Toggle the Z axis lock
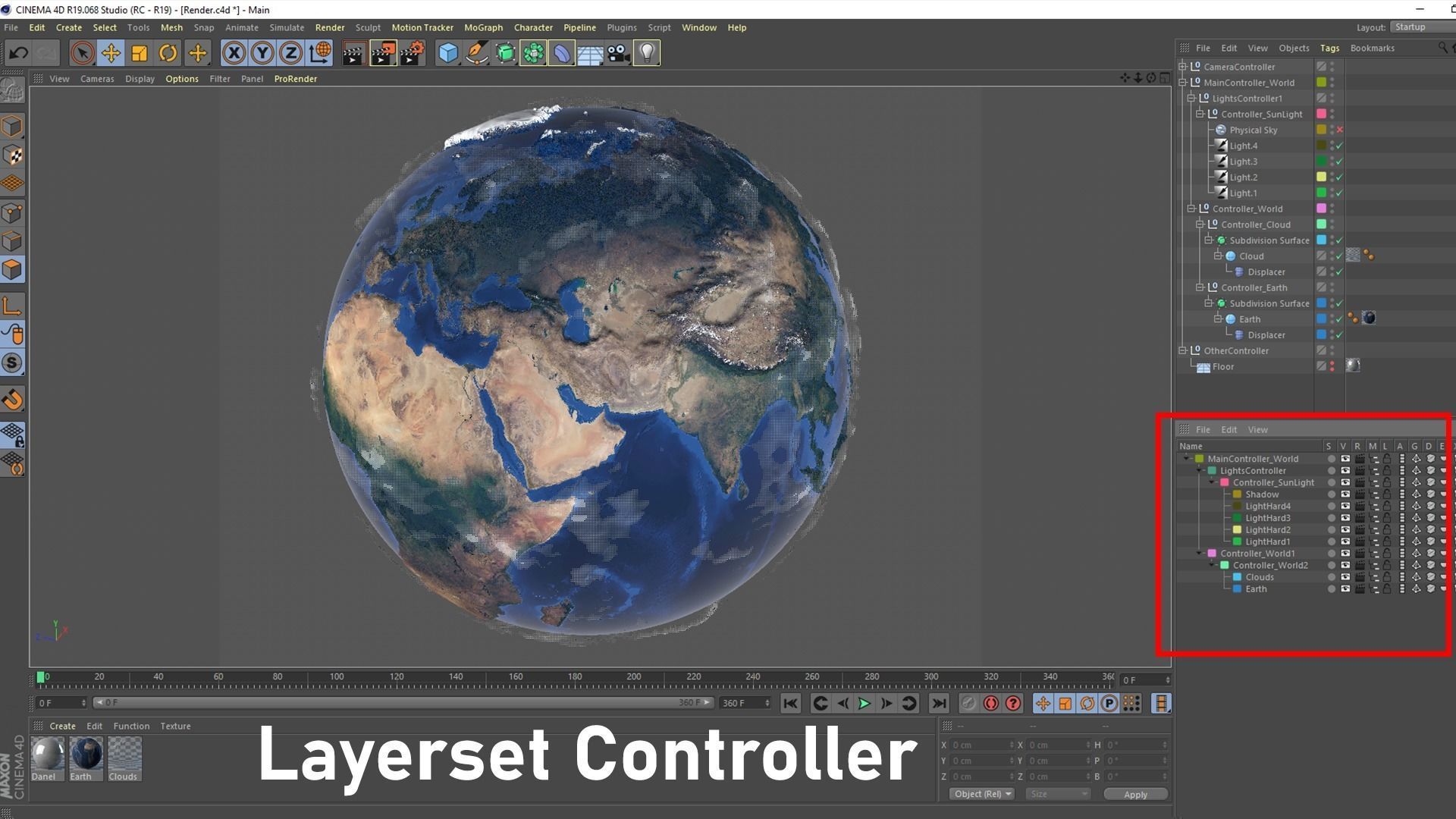 pyautogui.click(x=290, y=53)
